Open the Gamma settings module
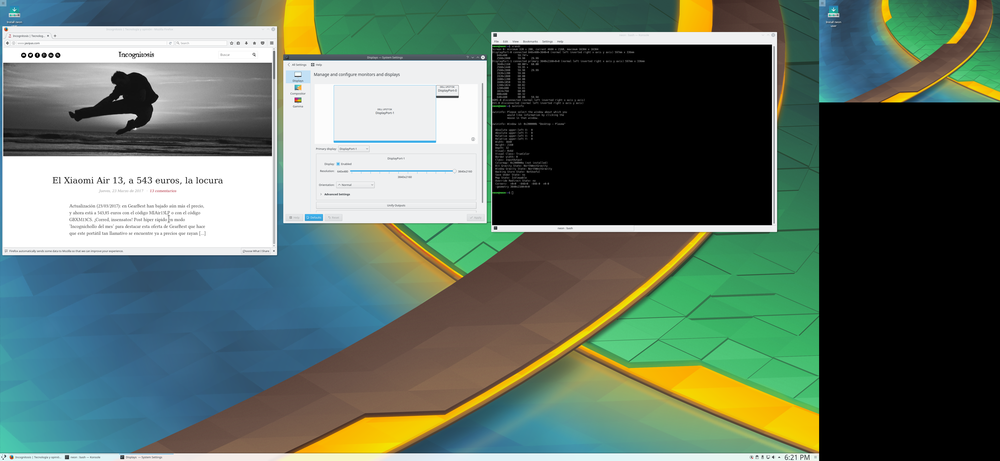Image resolution: width=1000 pixels, height=461 pixels. coord(297,102)
